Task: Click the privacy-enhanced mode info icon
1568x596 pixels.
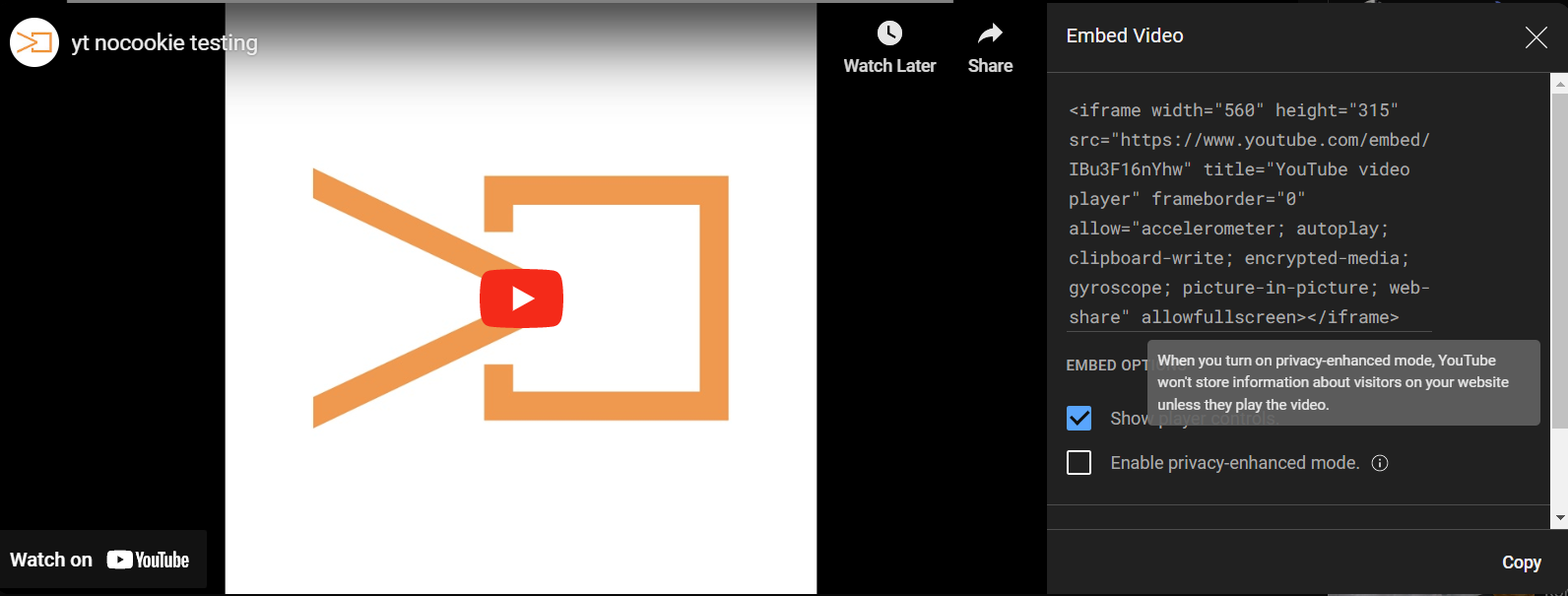Action: coord(1380,463)
